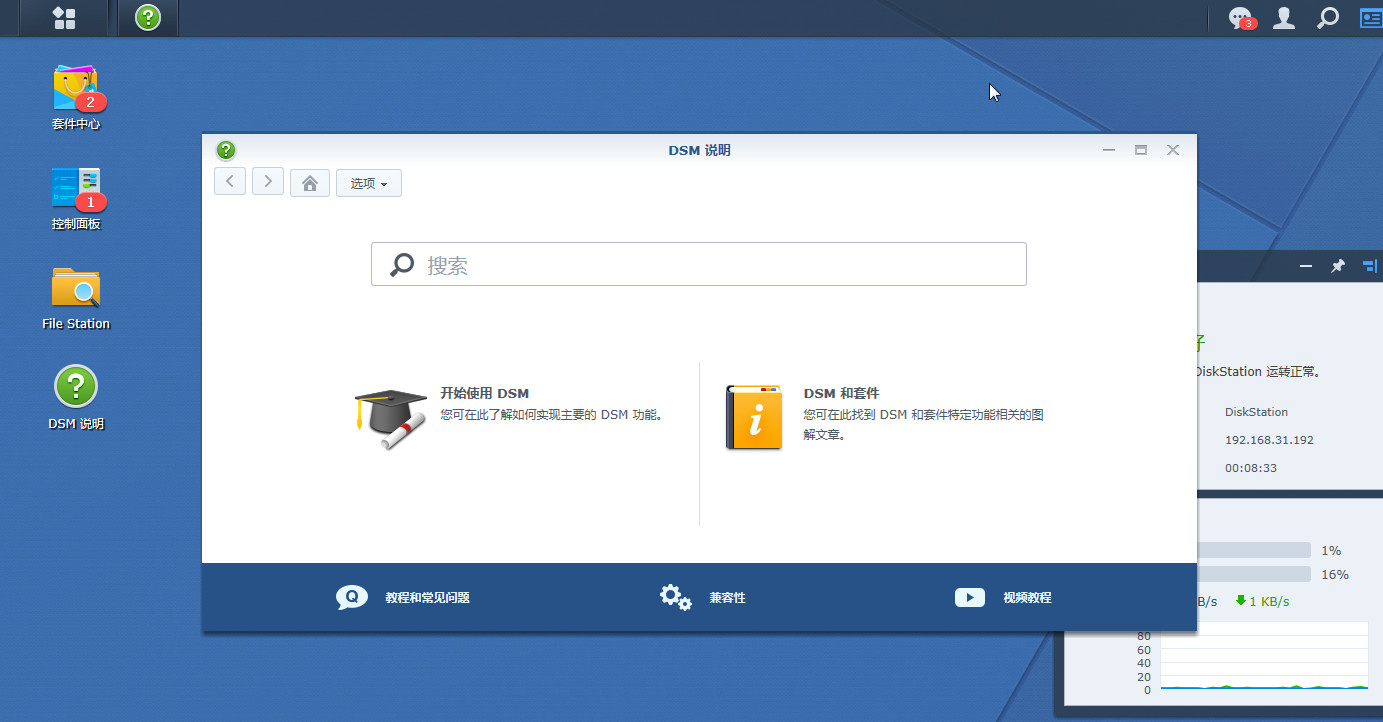The image size is (1383, 722).
Task: Open user account options icon
Action: tap(1284, 18)
